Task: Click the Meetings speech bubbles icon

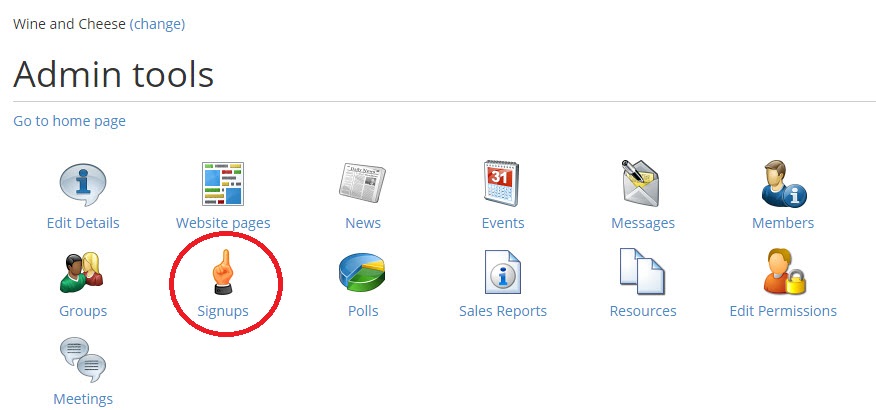Action: pos(83,360)
